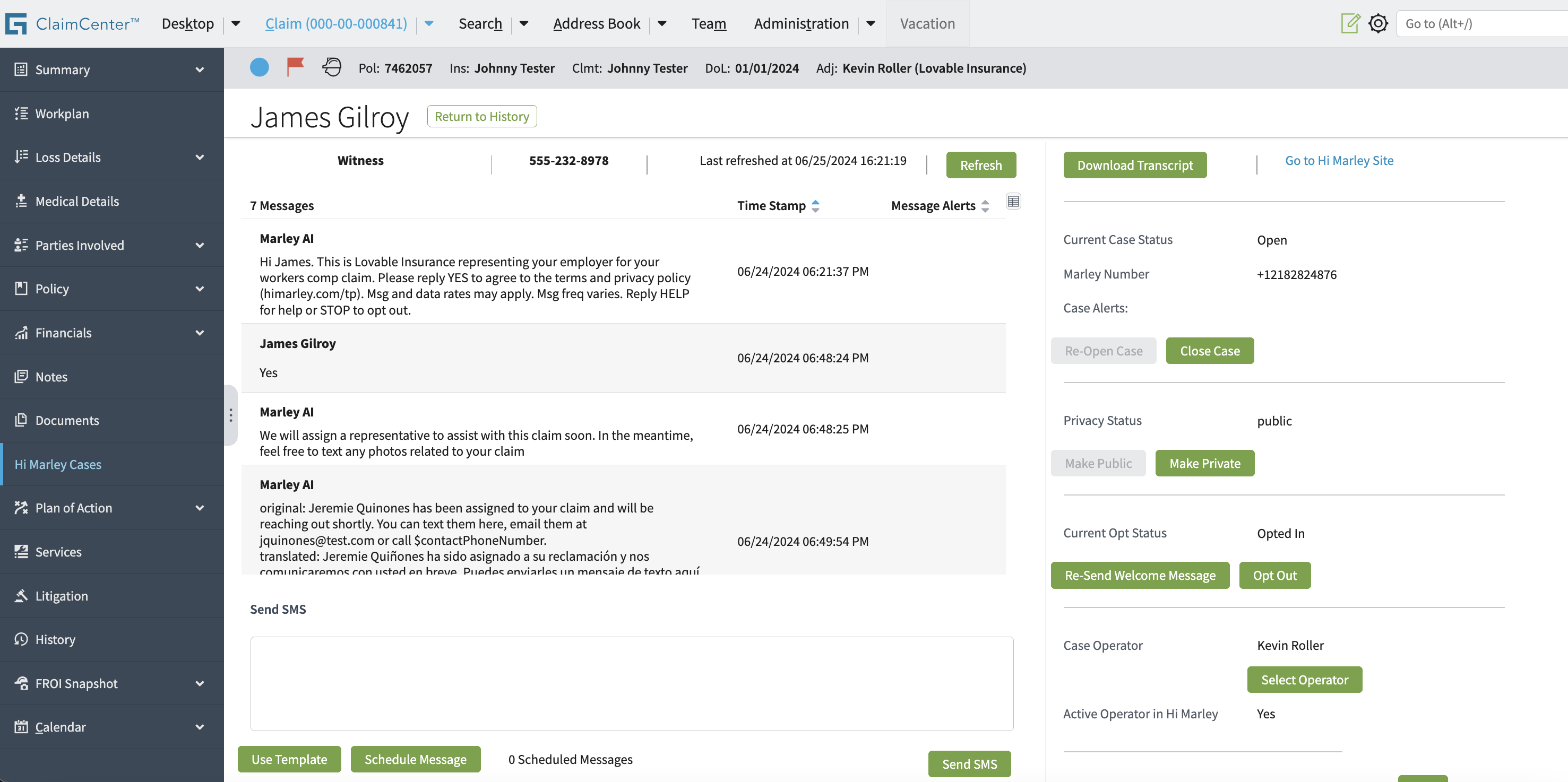Image resolution: width=1568 pixels, height=782 pixels.
Task: Click the sidebar collapse handle
Action: pos(231,415)
